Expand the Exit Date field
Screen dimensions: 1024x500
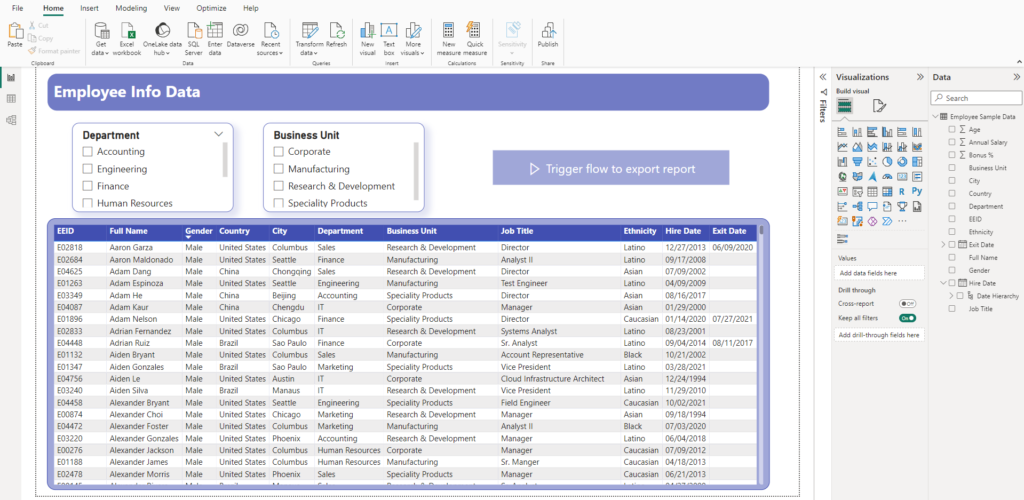tap(943, 244)
